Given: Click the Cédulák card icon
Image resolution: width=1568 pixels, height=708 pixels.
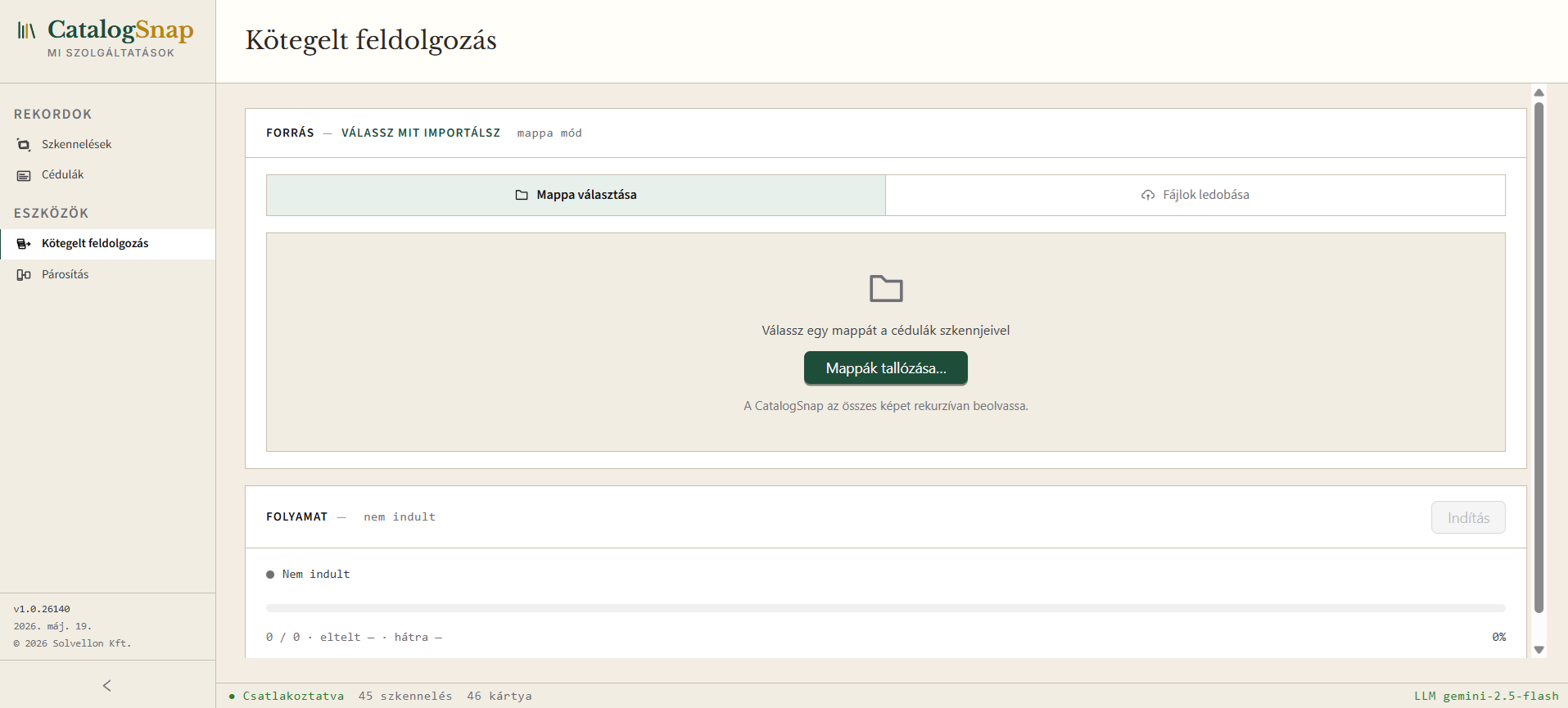Looking at the screenshot, I should tap(24, 175).
